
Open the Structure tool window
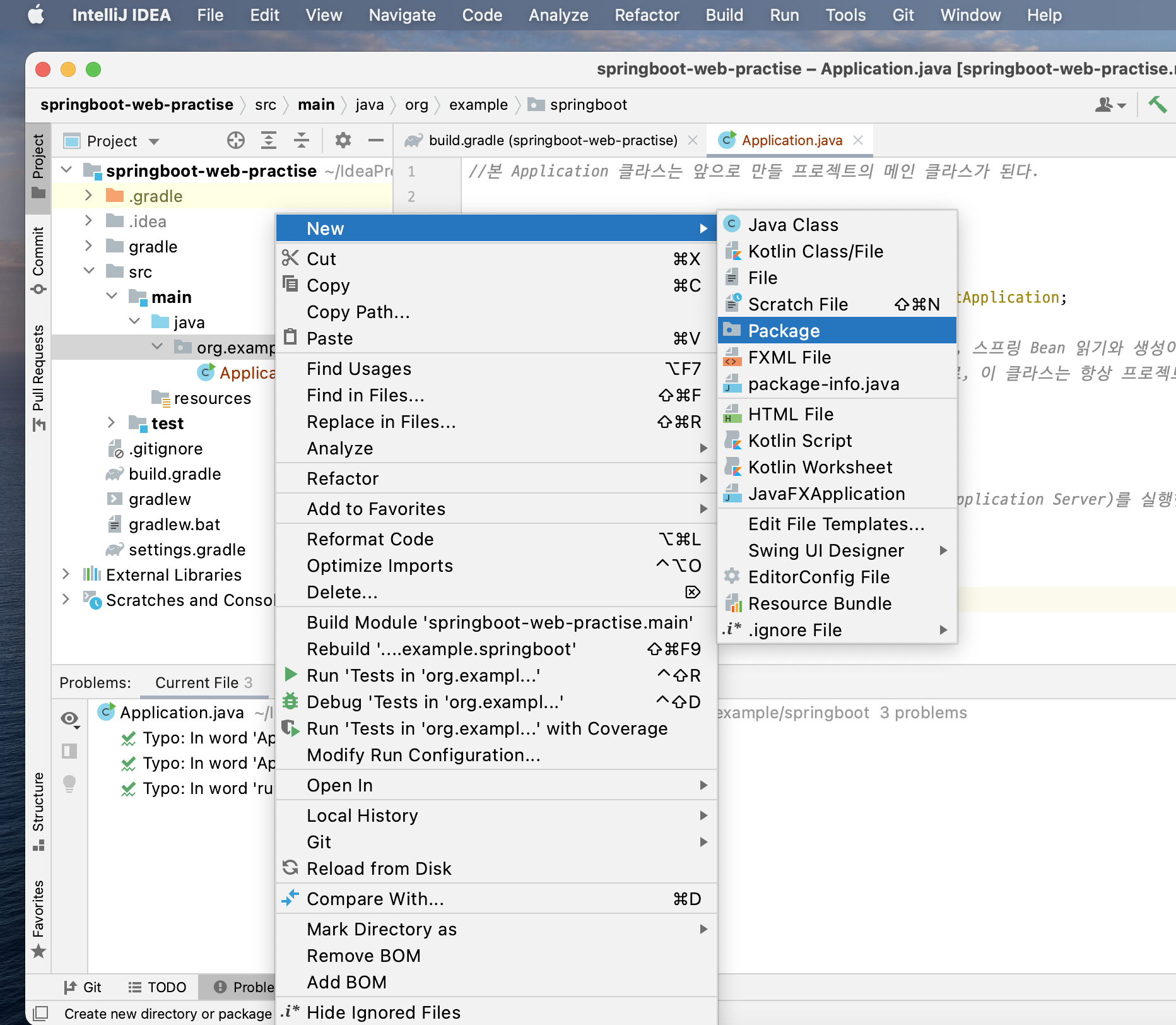tap(38, 811)
